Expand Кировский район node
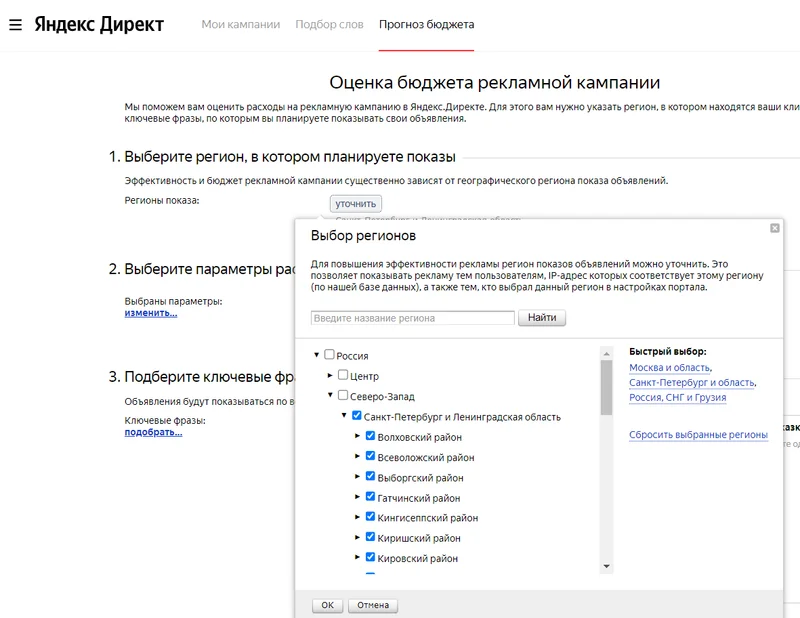The image size is (800, 618). (x=358, y=557)
